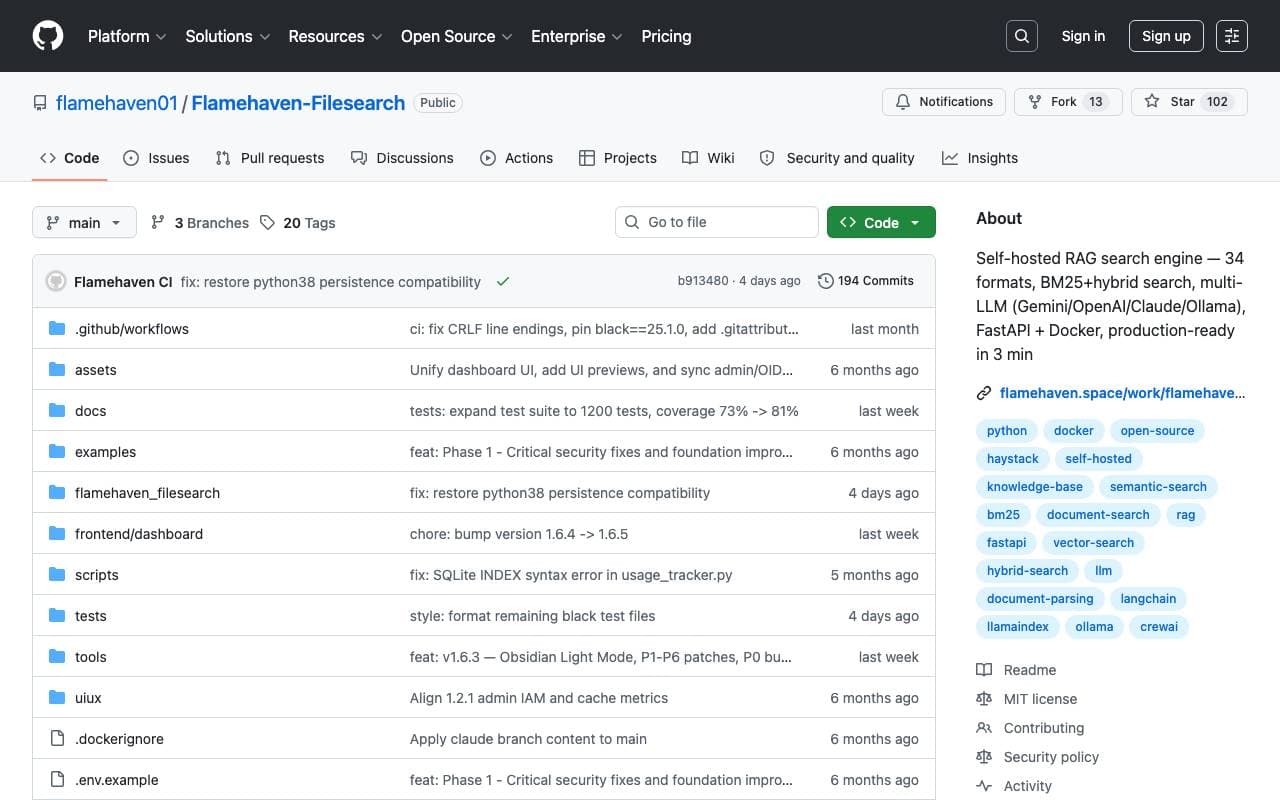This screenshot has height=800, width=1280.
Task: Click the Fork icon button
Action: (1068, 102)
